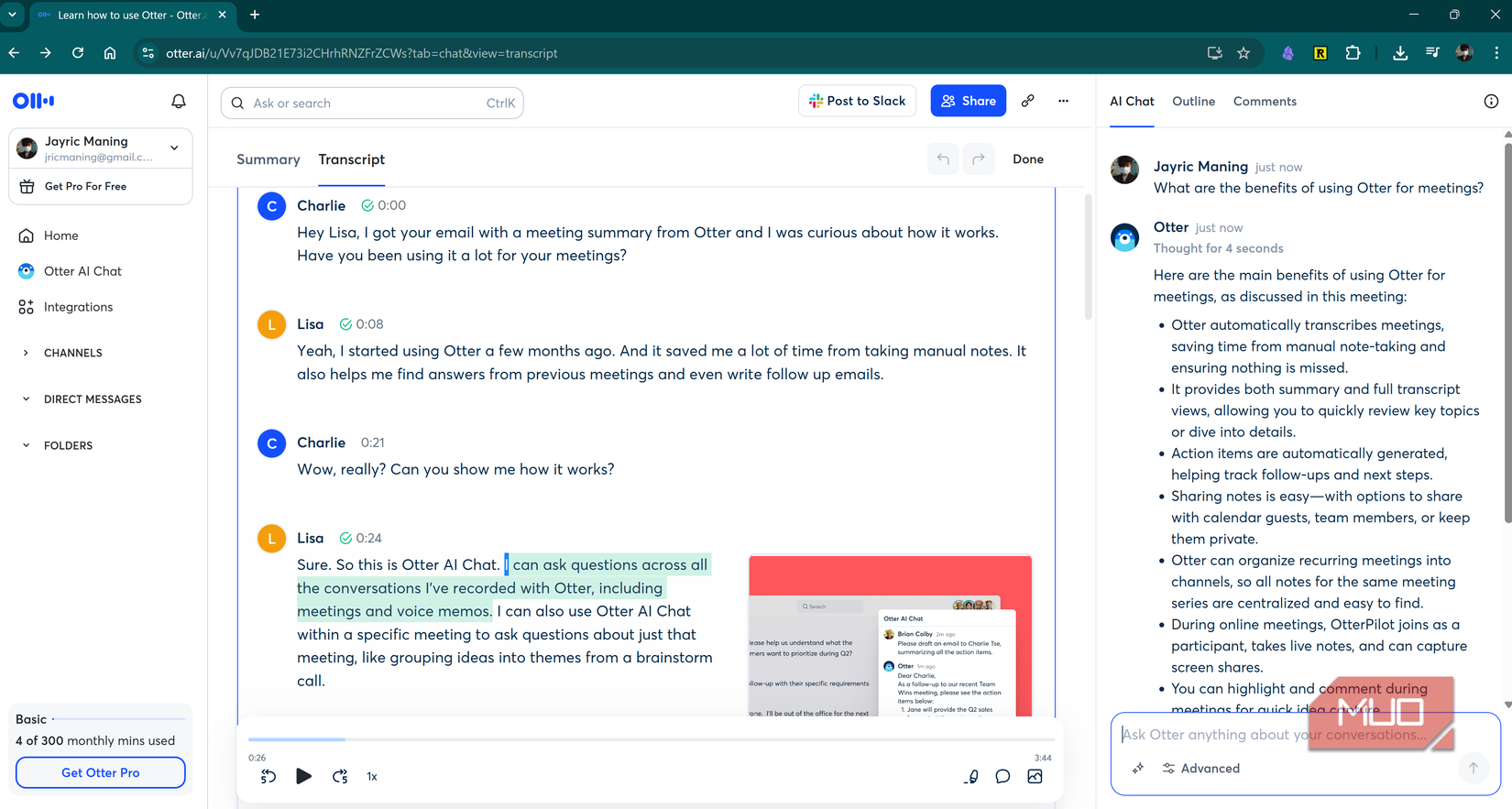Viewport: 1512px width, 809px height.
Task: Expand the CHANNELS section
Action: pyautogui.click(x=26, y=353)
